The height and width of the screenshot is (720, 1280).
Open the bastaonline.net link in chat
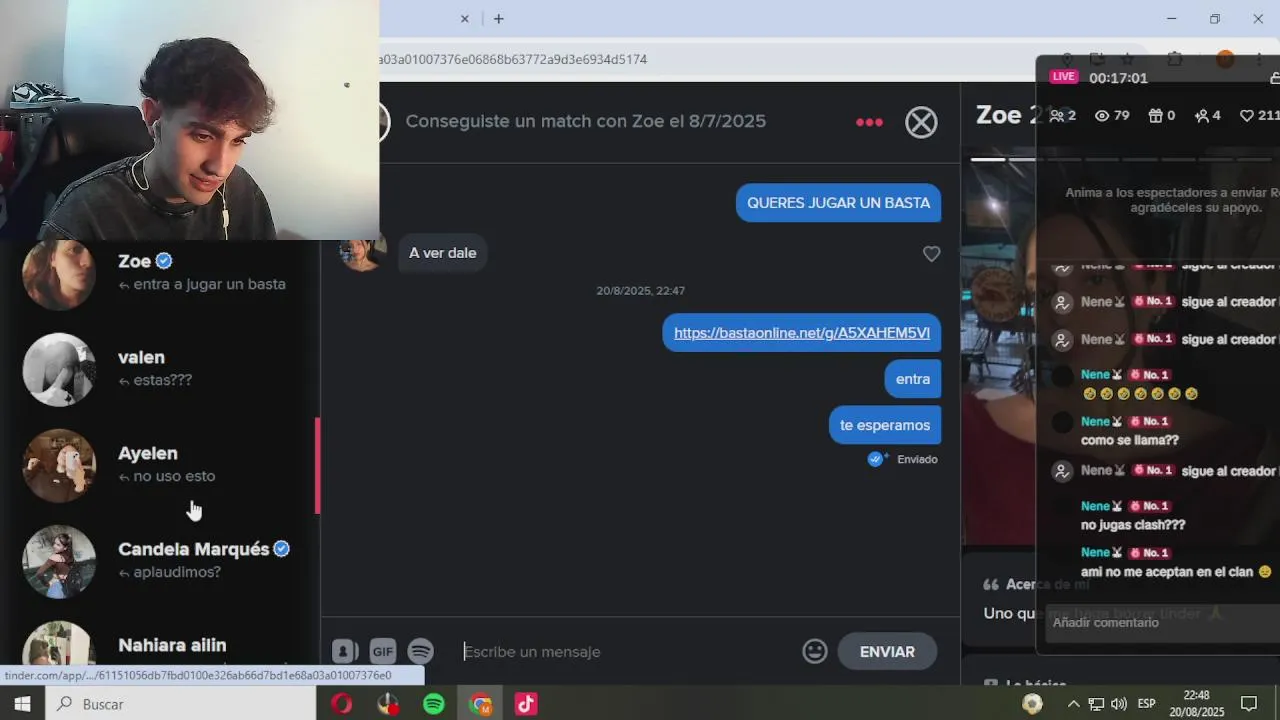(802, 333)
